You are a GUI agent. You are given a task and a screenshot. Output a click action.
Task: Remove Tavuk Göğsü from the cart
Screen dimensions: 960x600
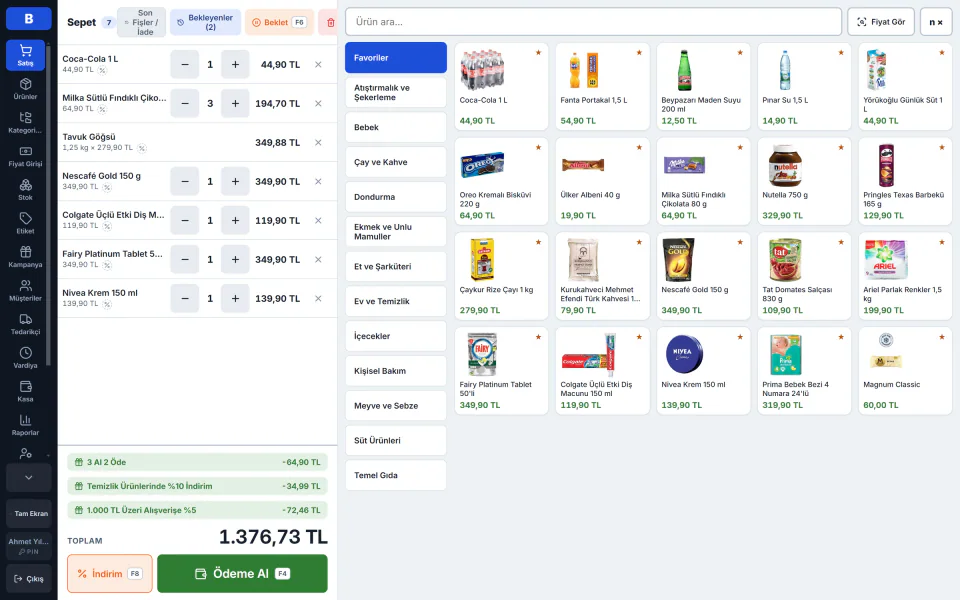click(x=318, y=143)
